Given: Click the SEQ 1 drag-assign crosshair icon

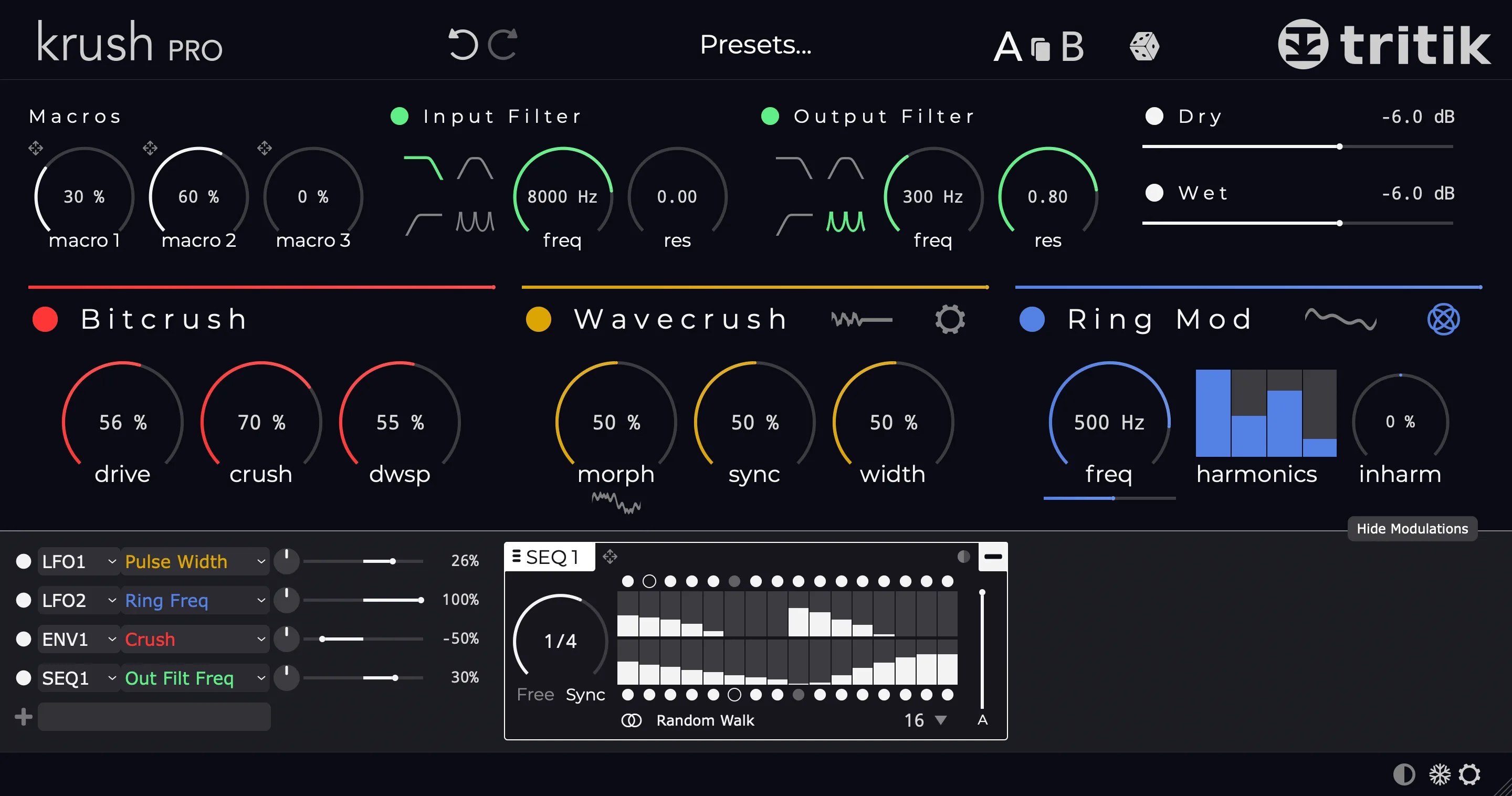Looking at the screenshot, I should (x=610, y=556).
